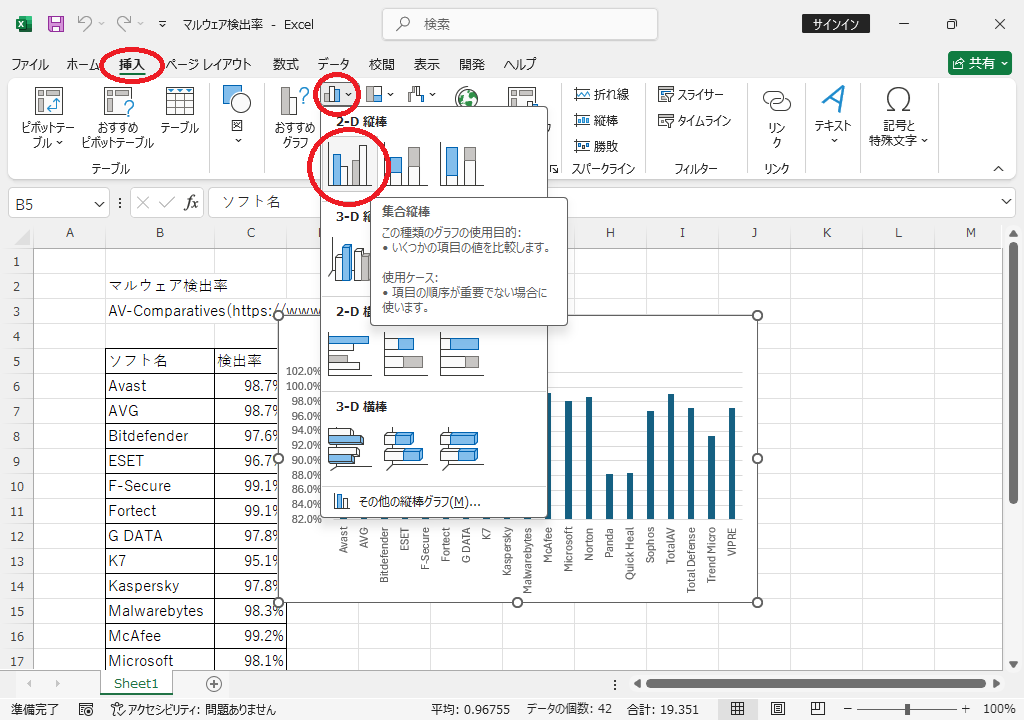Insert 折れ線 sparkline
Image resolution: width=1024 pixels, height=720 pixels.
601,95
